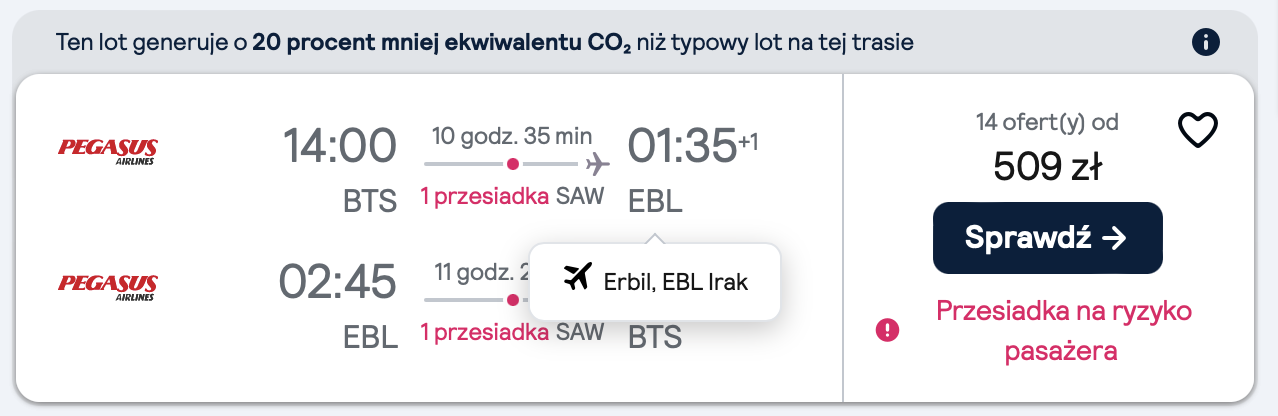Click return Pegasus Airlines logo
This screenshot has width=1278, height=416.
pyautogui.click(x=108, y=287)
